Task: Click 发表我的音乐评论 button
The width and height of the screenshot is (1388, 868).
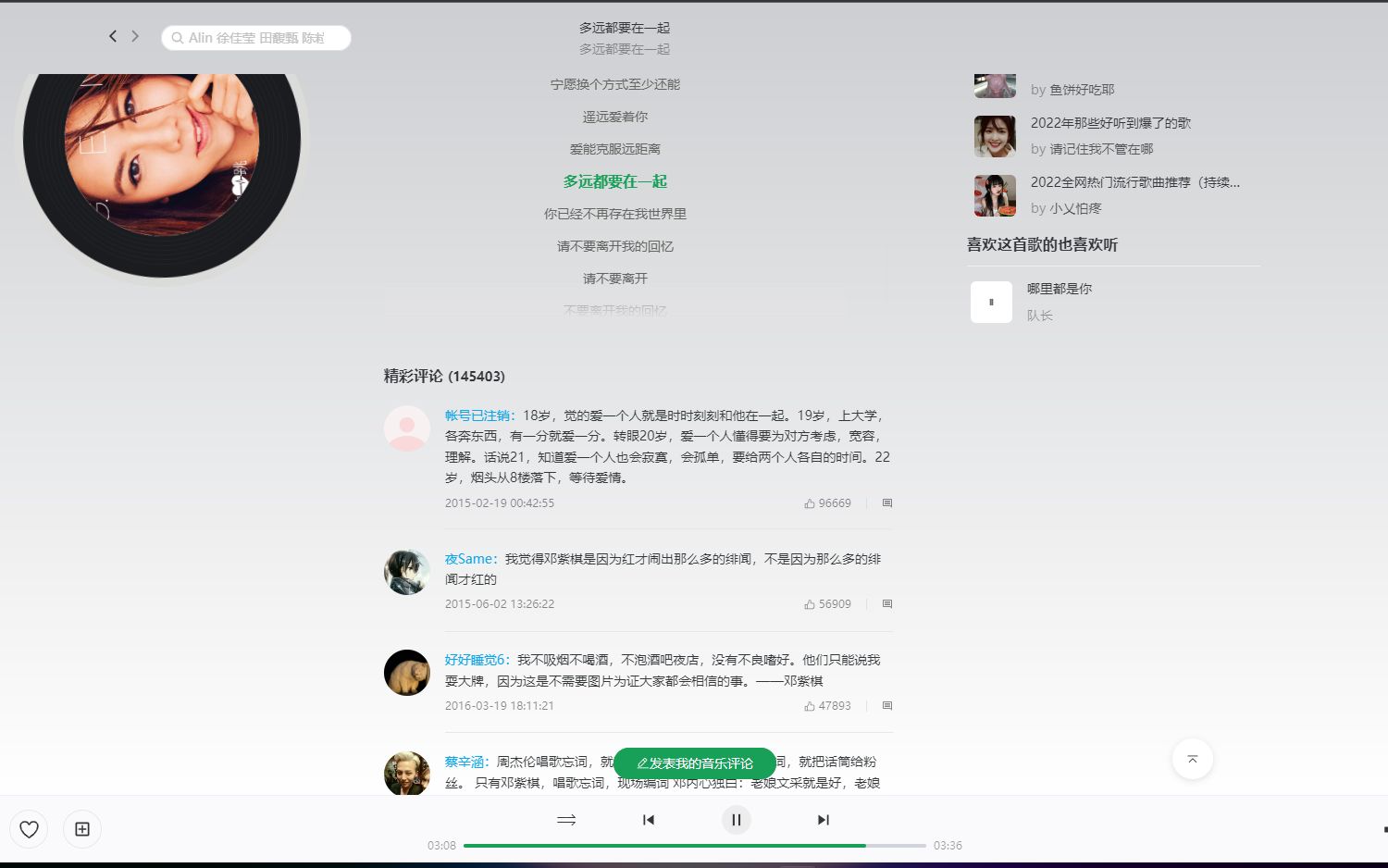Action: pos(695,763)
